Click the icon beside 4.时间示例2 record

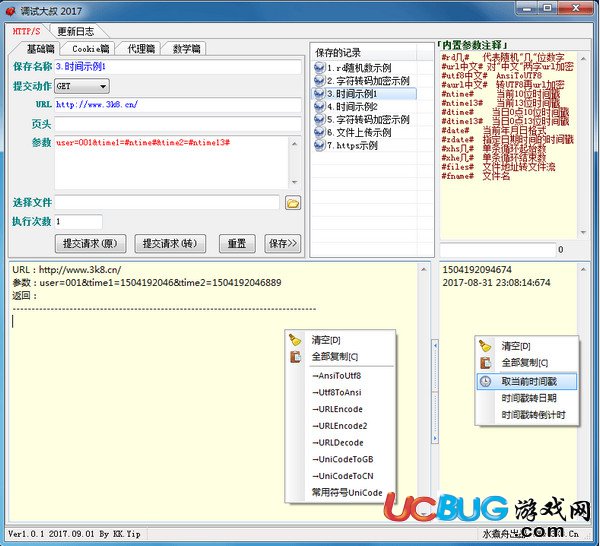[319, 107]
